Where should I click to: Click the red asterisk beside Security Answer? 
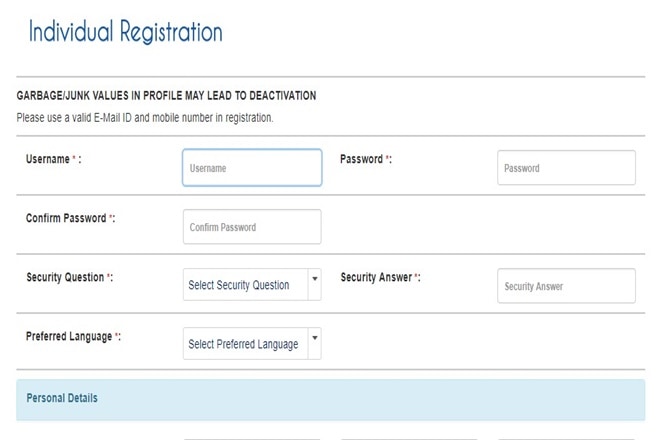(x=416, y=278)
